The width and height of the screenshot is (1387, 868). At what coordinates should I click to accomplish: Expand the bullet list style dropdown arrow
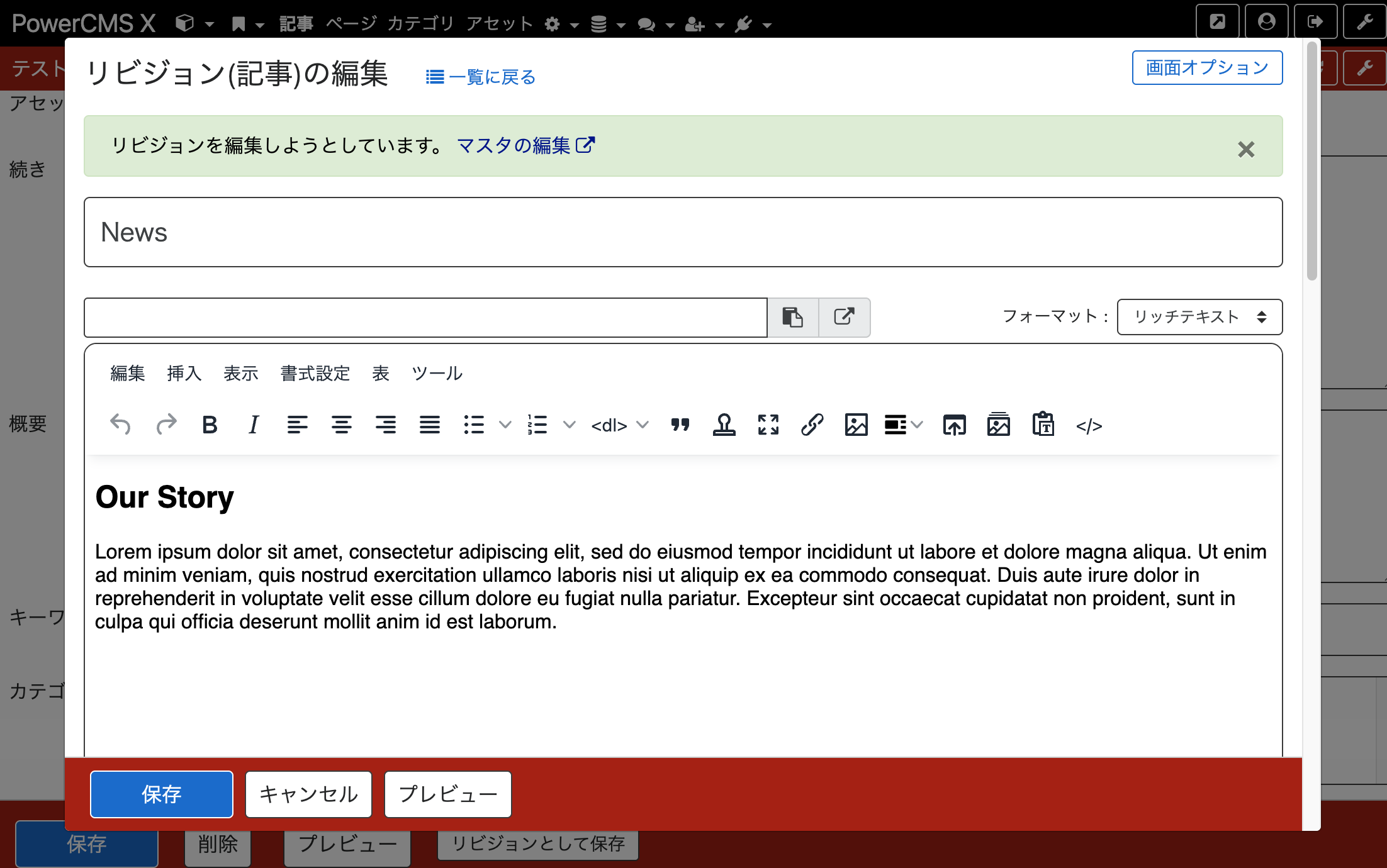505,425
